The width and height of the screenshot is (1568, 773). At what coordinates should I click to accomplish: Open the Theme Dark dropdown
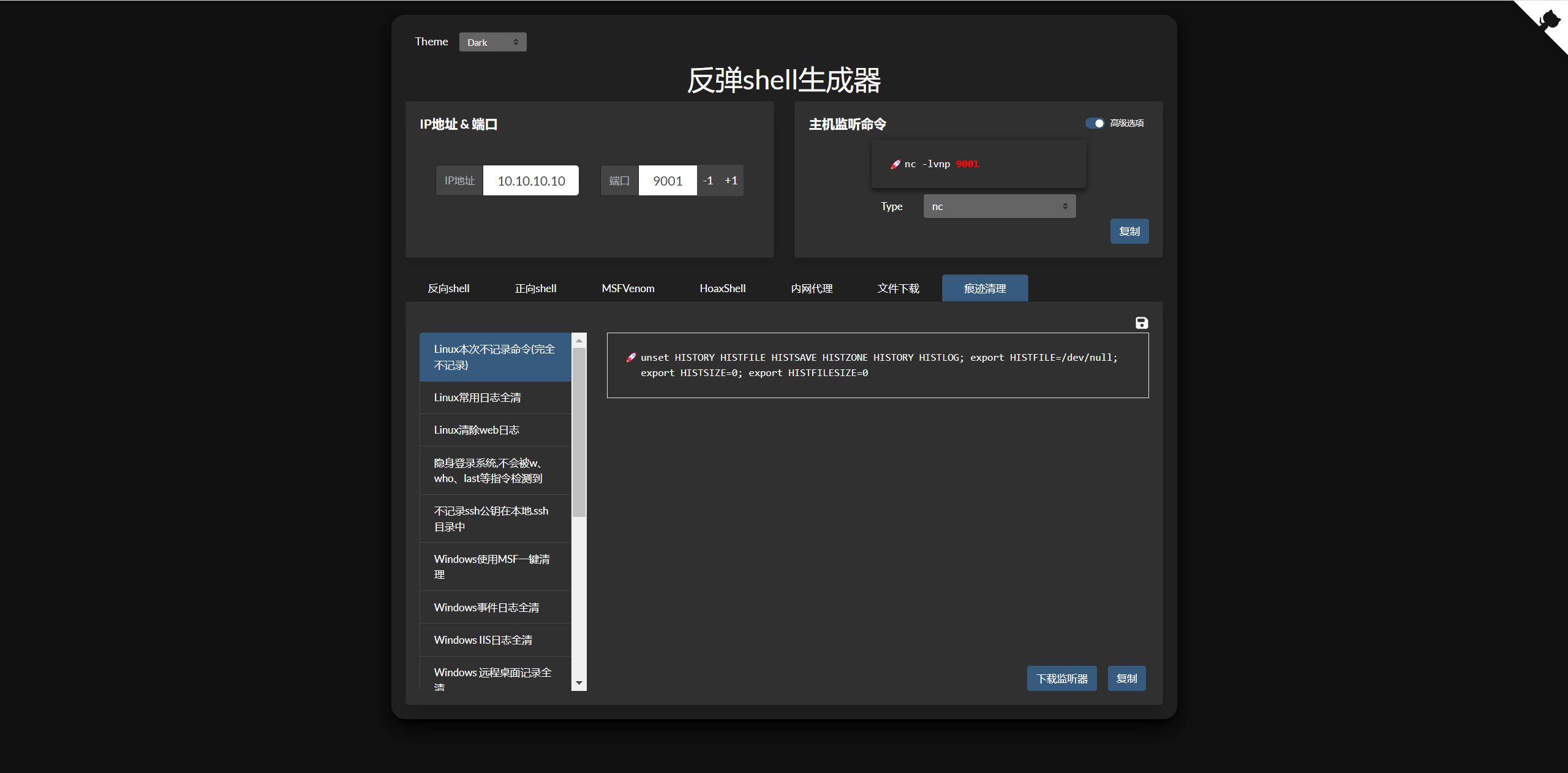point(492,42)
